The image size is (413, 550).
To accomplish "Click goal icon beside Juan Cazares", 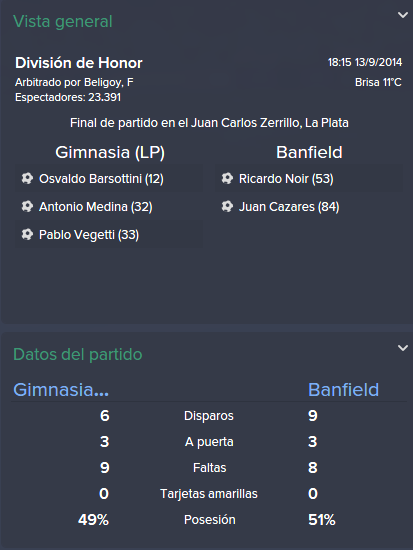I will coord(227,207).
